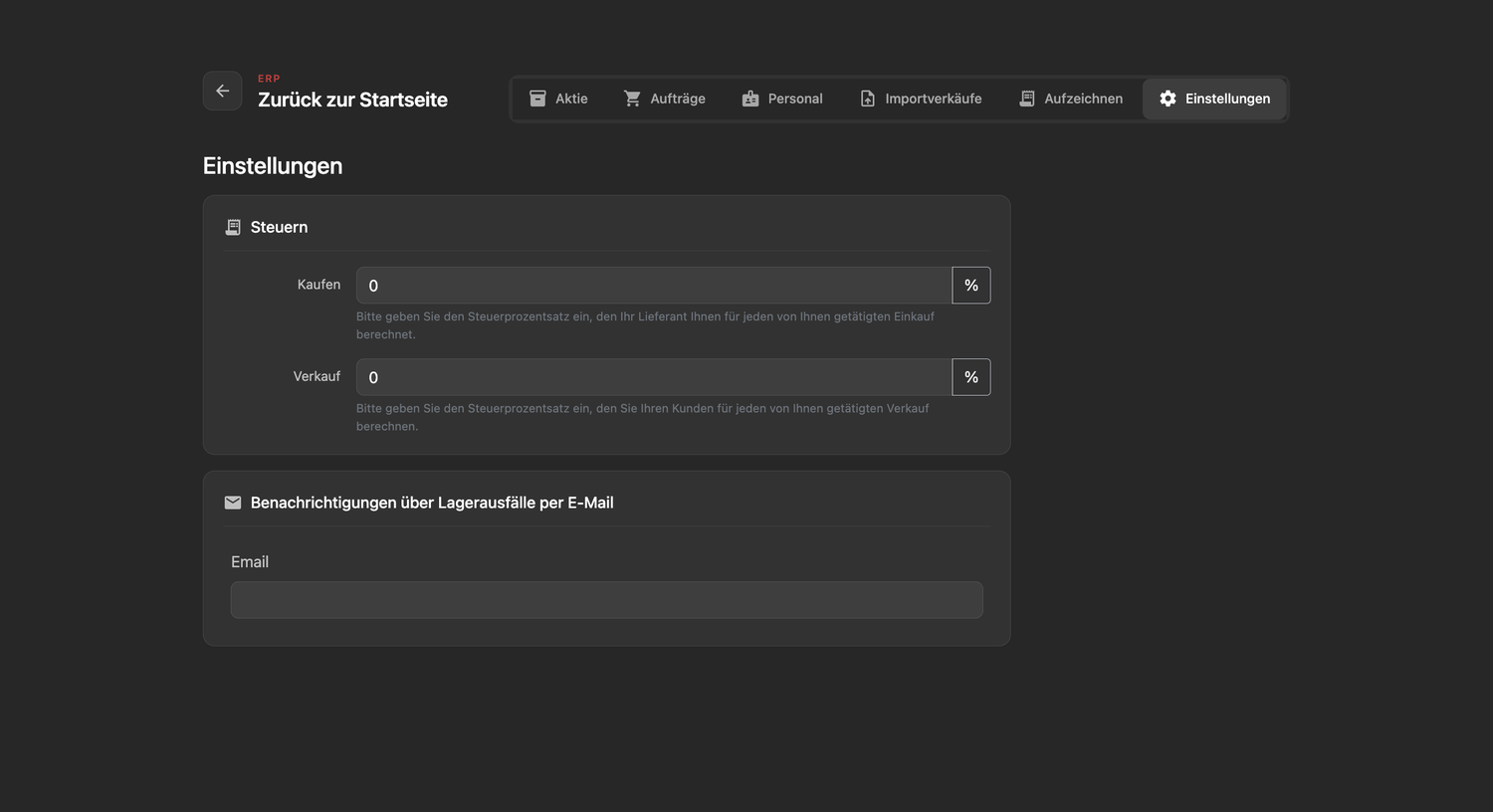Focus the Verkauf tax percentage field
The height and width of the screenshot is (812, 1493).
[654, 377]
